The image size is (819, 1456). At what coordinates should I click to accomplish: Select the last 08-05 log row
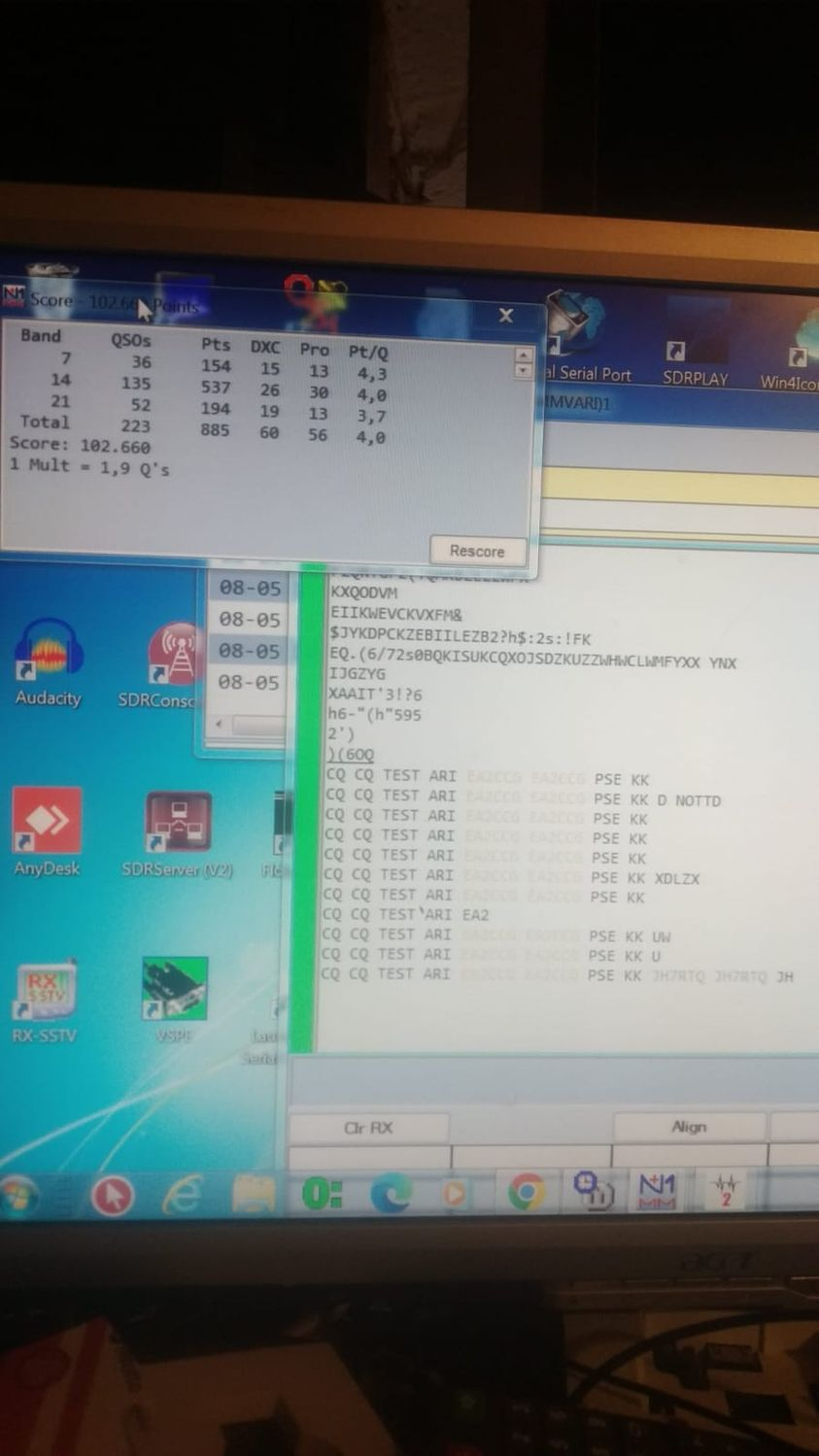point(249,682)
